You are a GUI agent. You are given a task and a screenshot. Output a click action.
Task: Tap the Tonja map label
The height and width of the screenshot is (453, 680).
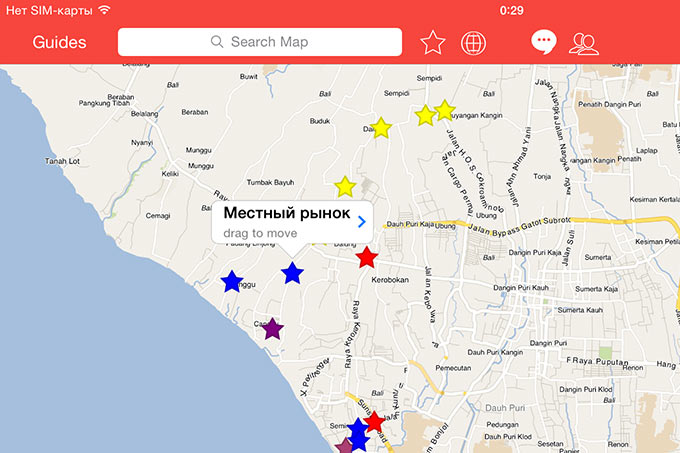click(542, 176)
